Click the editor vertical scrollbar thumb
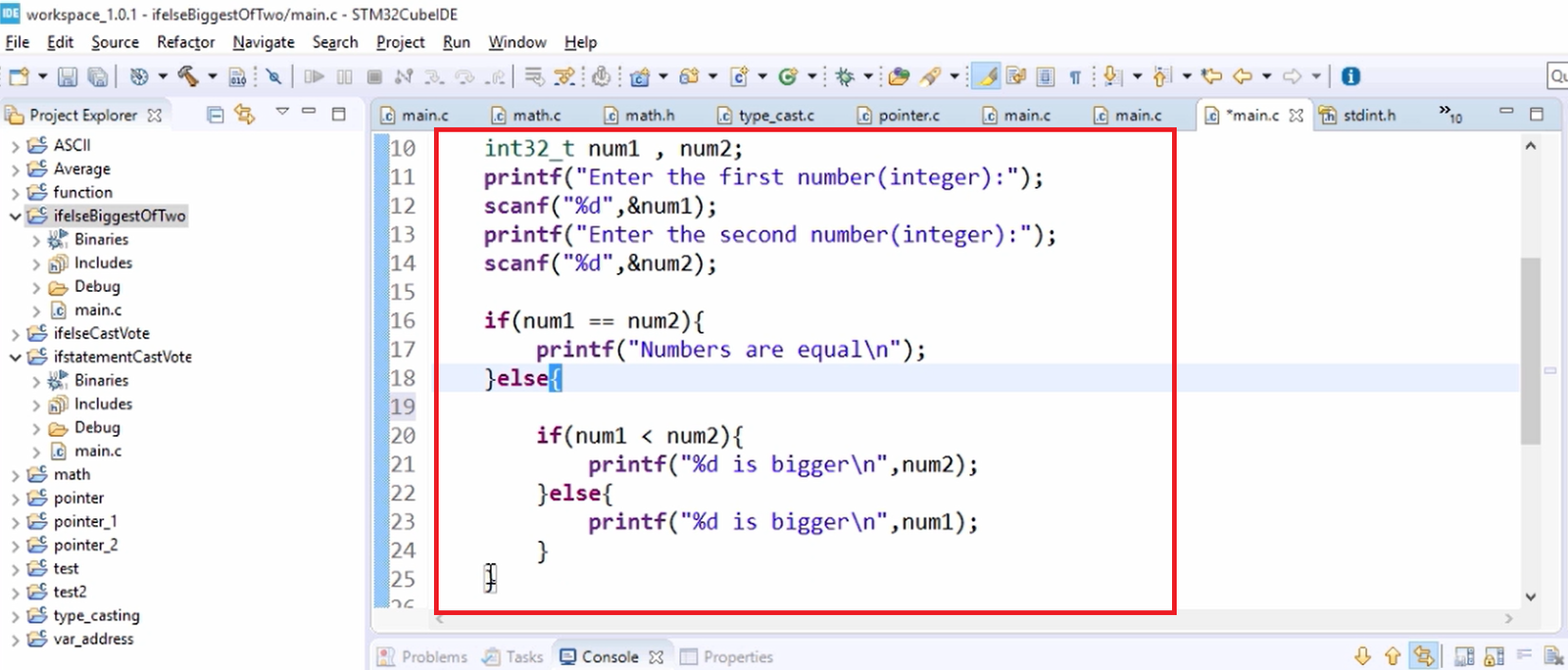This screenshot has height=670, width=1568. tap(1531, 351)
